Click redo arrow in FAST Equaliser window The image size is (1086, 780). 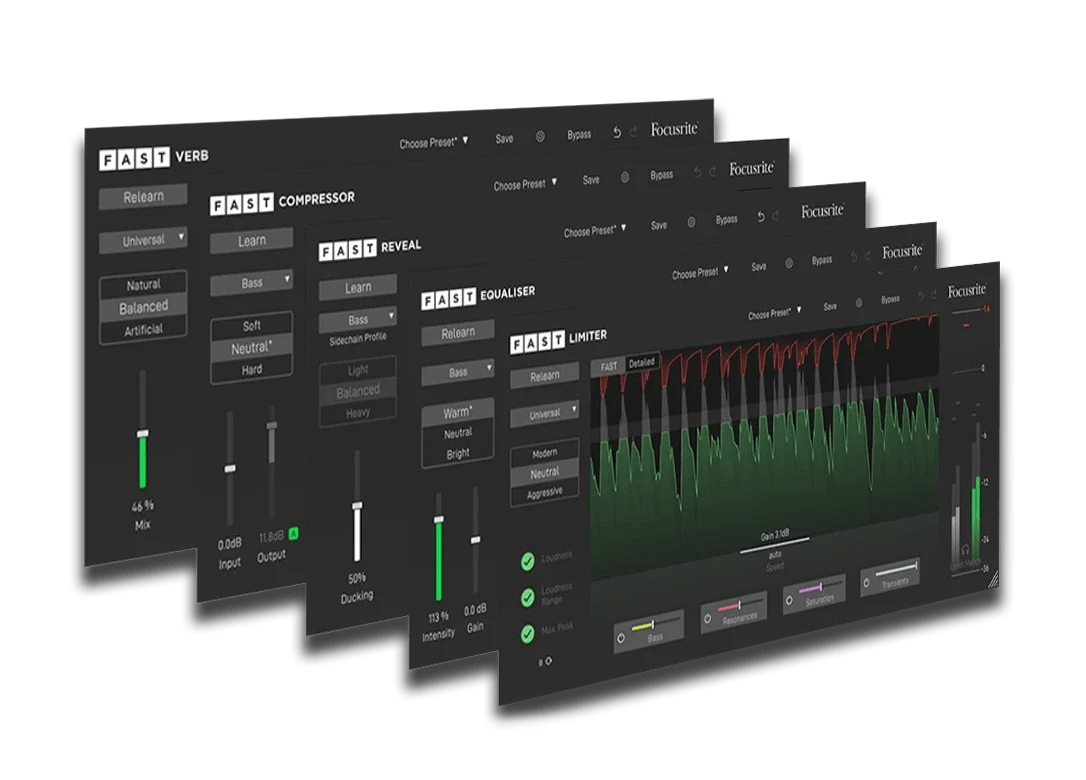(x=868, y=256)
